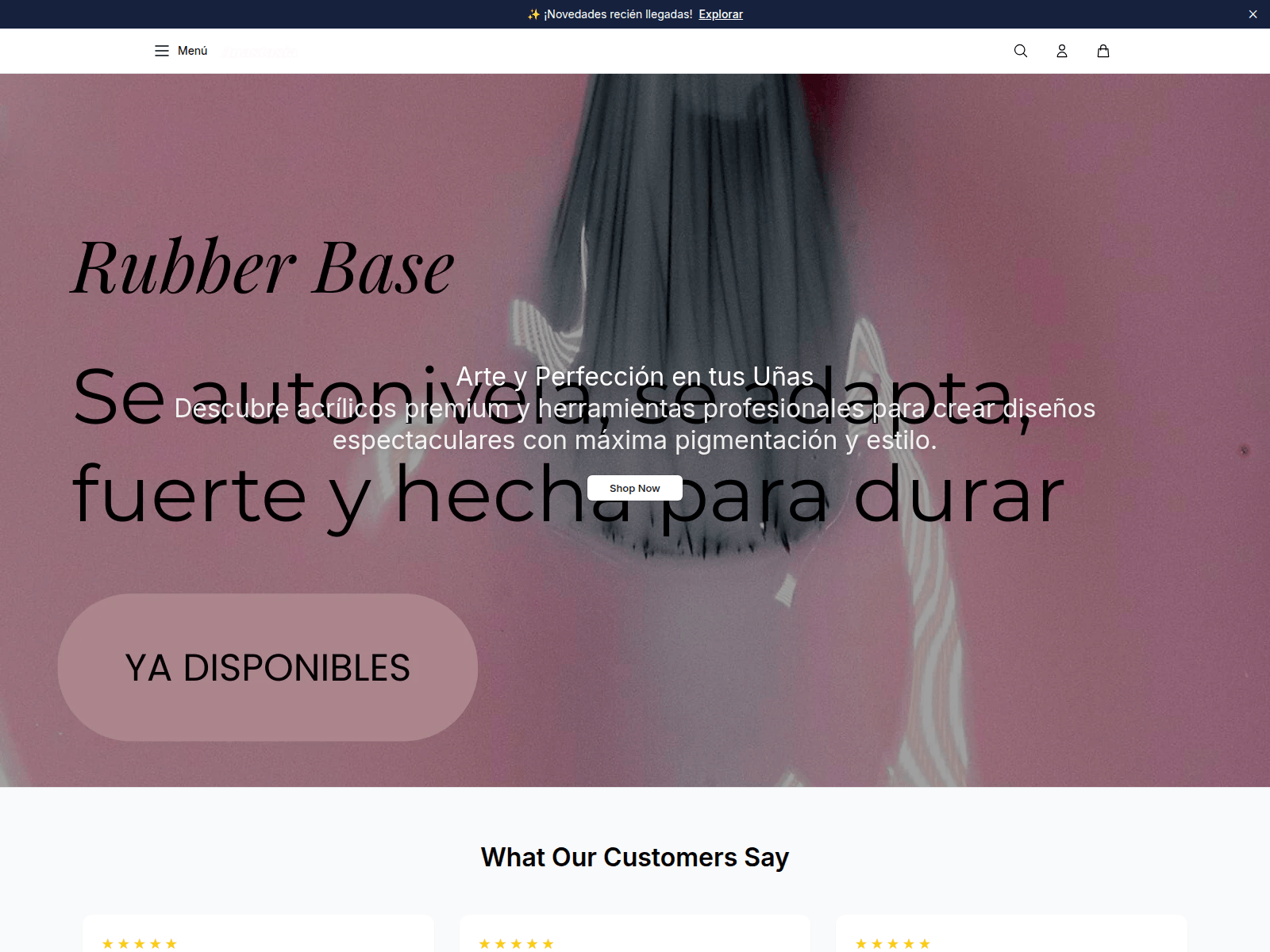Click the '¡Novedades recién llegadas!' announcement text
Image resolution: width=1270 pixels, height=952 pixels.
tap(618, 14)
